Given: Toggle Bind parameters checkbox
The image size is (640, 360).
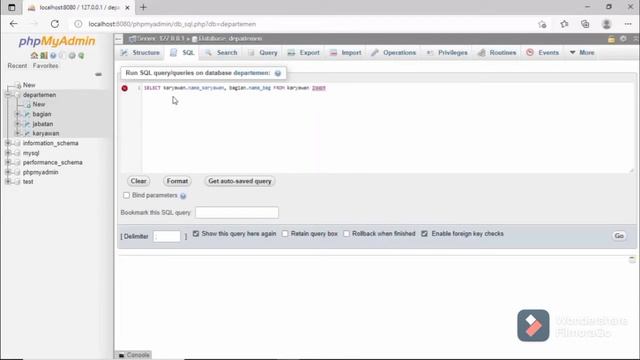Looking at the screenshot, I should tap(126, 196).
